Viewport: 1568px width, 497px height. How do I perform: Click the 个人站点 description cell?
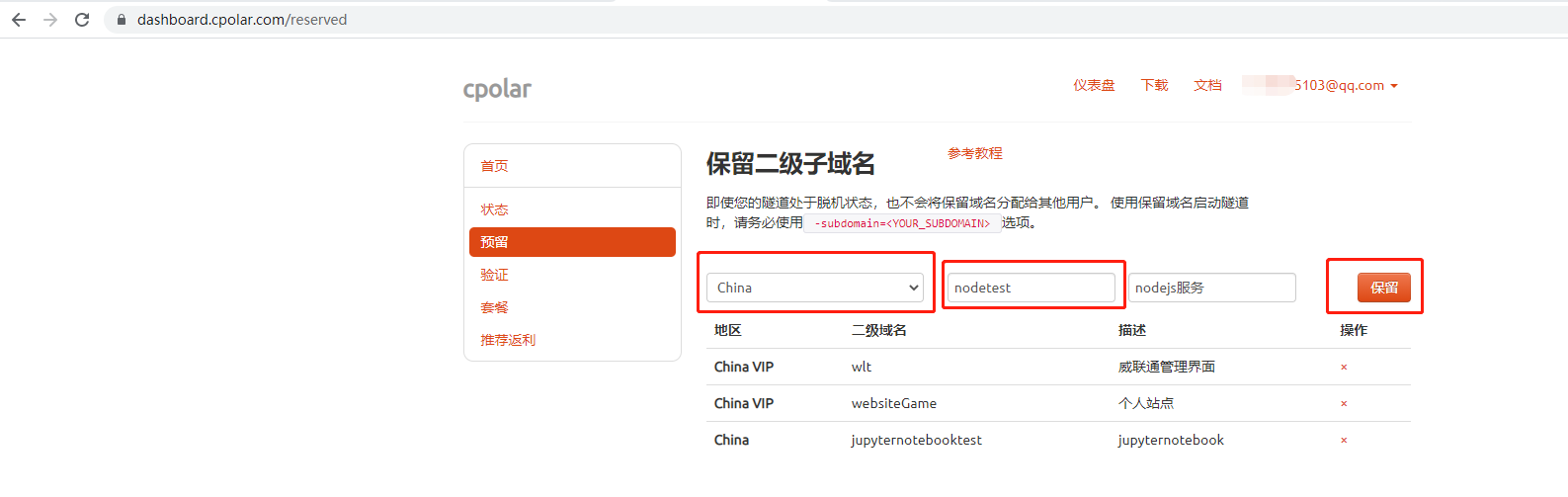1146,403
